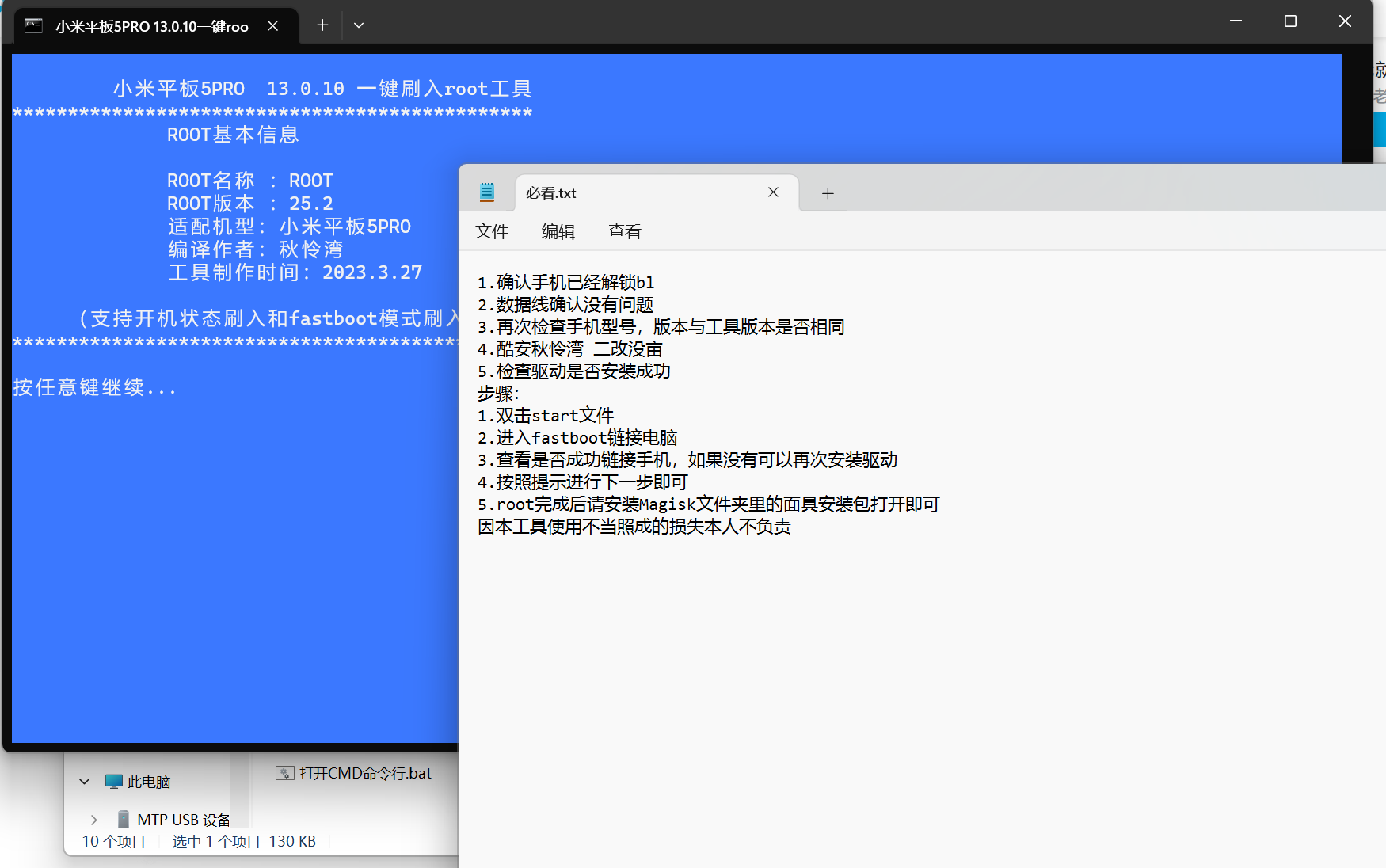This screenshot has height=868, width=1386.
Task: Open the 查看 menu in Notepad
Action: (x=625, y=231)
